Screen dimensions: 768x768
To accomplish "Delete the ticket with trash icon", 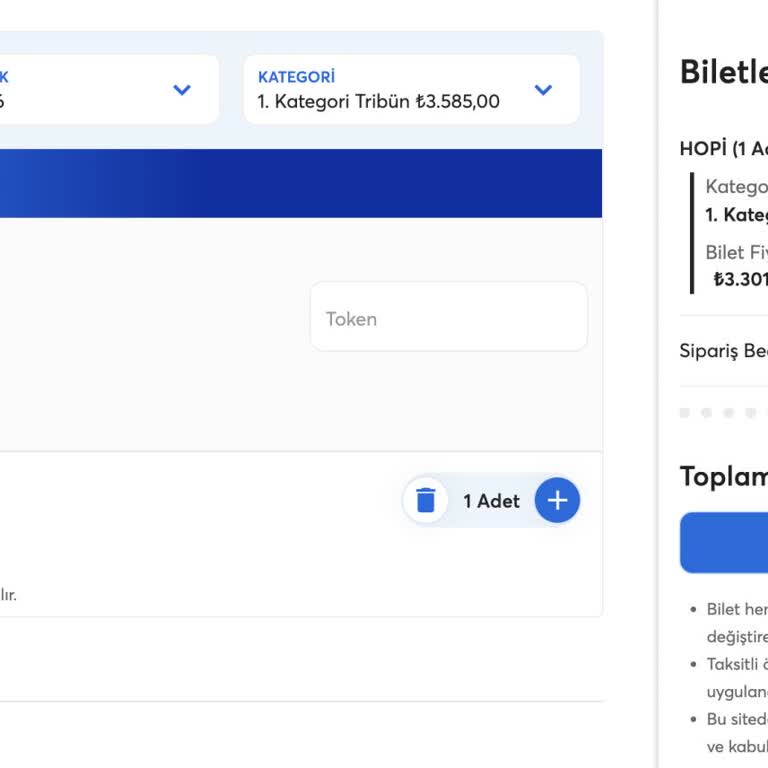I will point(425,500).
